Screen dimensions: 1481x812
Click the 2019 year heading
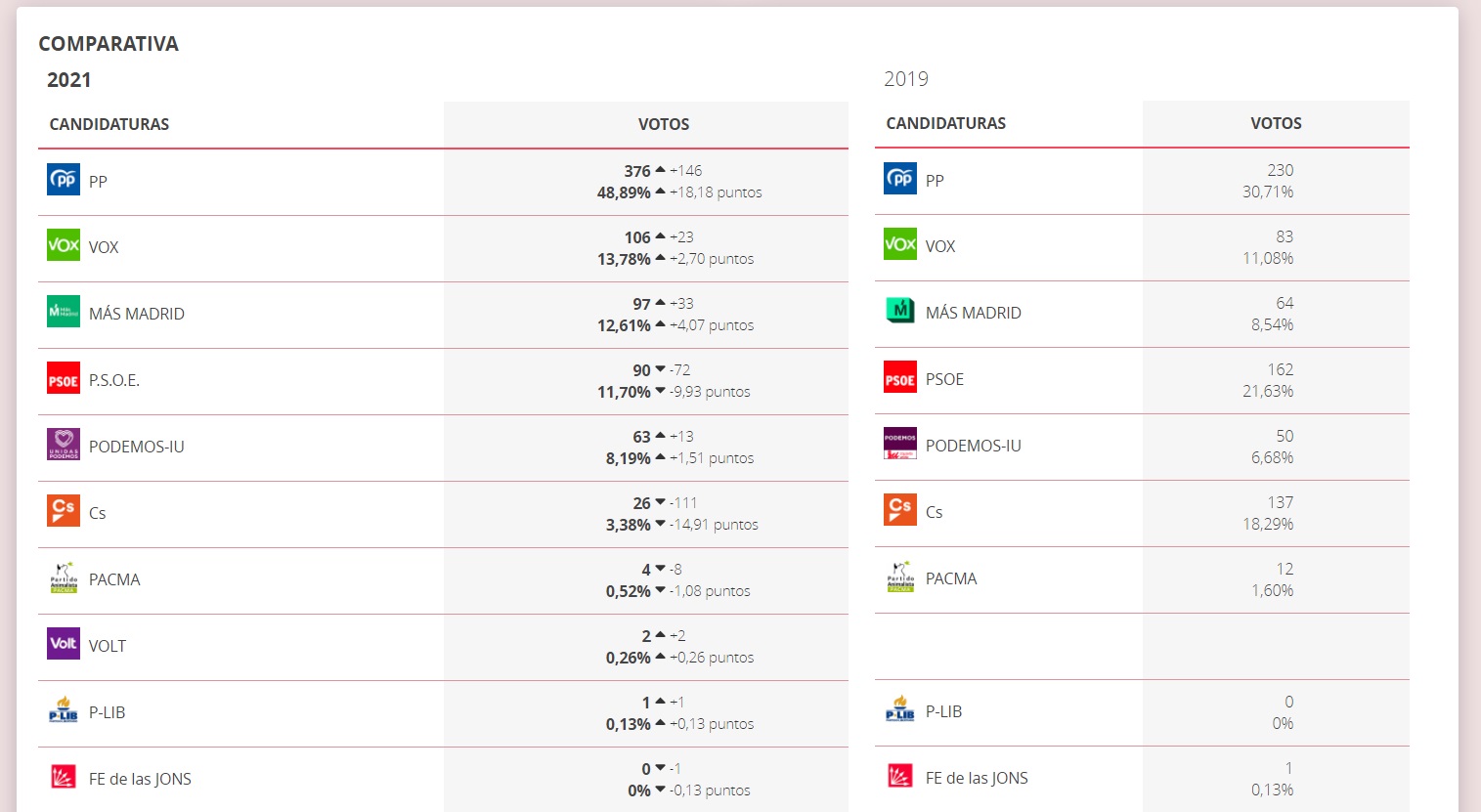click(x=906, y=79)
